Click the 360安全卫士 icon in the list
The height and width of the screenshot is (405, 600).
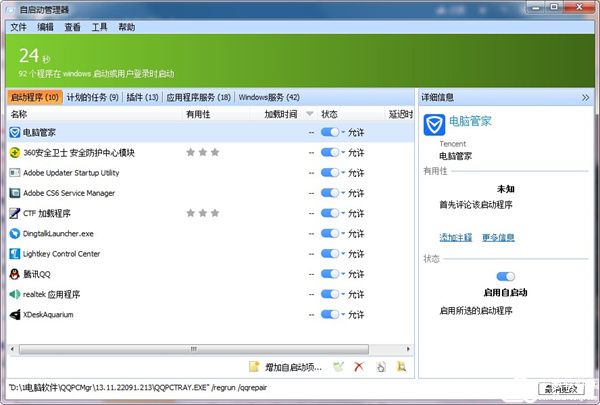coord(15,152)
